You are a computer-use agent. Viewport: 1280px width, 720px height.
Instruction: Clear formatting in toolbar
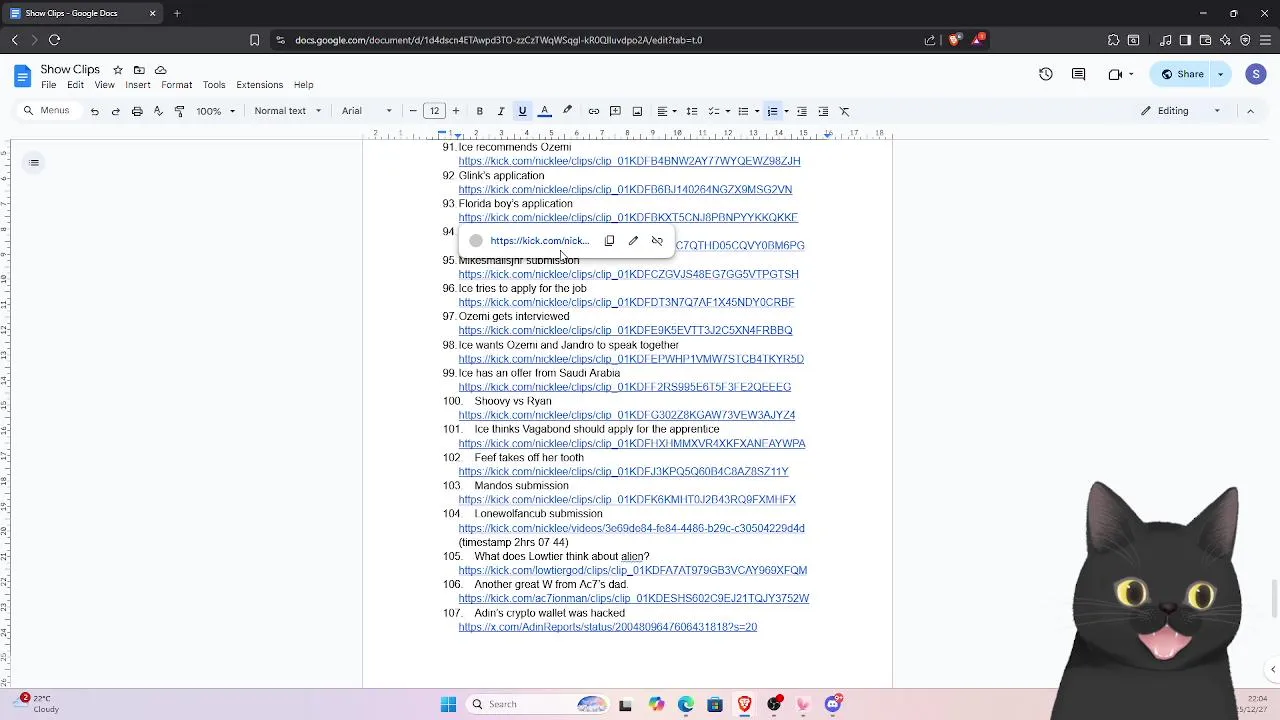point(844,111)
